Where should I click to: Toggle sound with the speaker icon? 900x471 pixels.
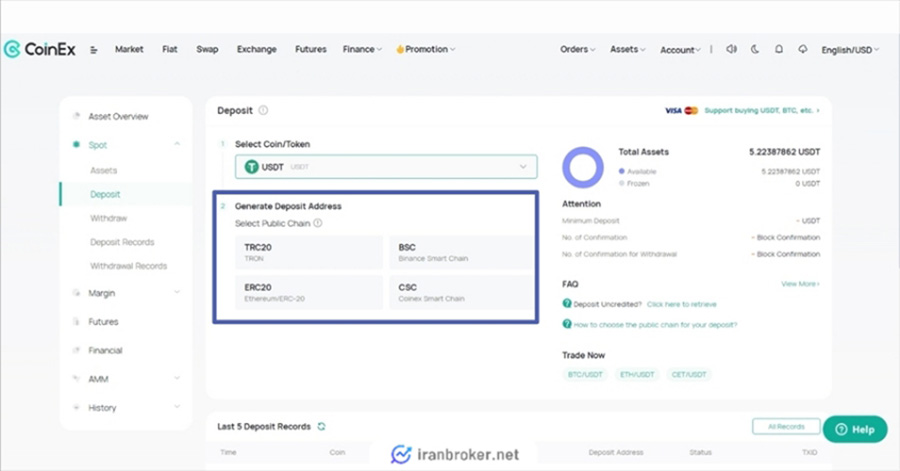tap(731, 49)
